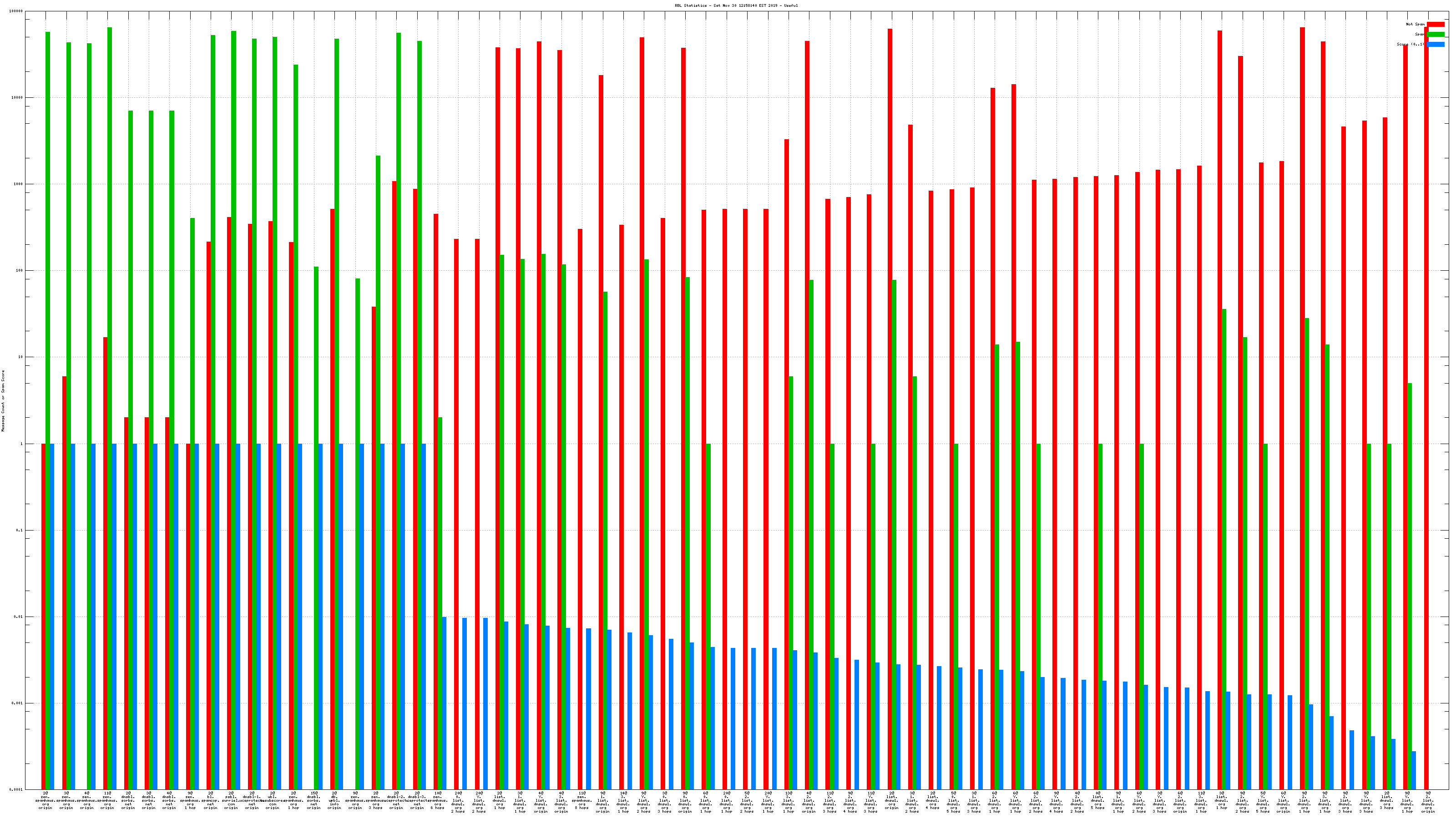The height and width of the screenshot is (819, 1456).
Task: Click the psbl.surriel.com origin axis label
Action: pyautogui.click(x=231, y=800)
